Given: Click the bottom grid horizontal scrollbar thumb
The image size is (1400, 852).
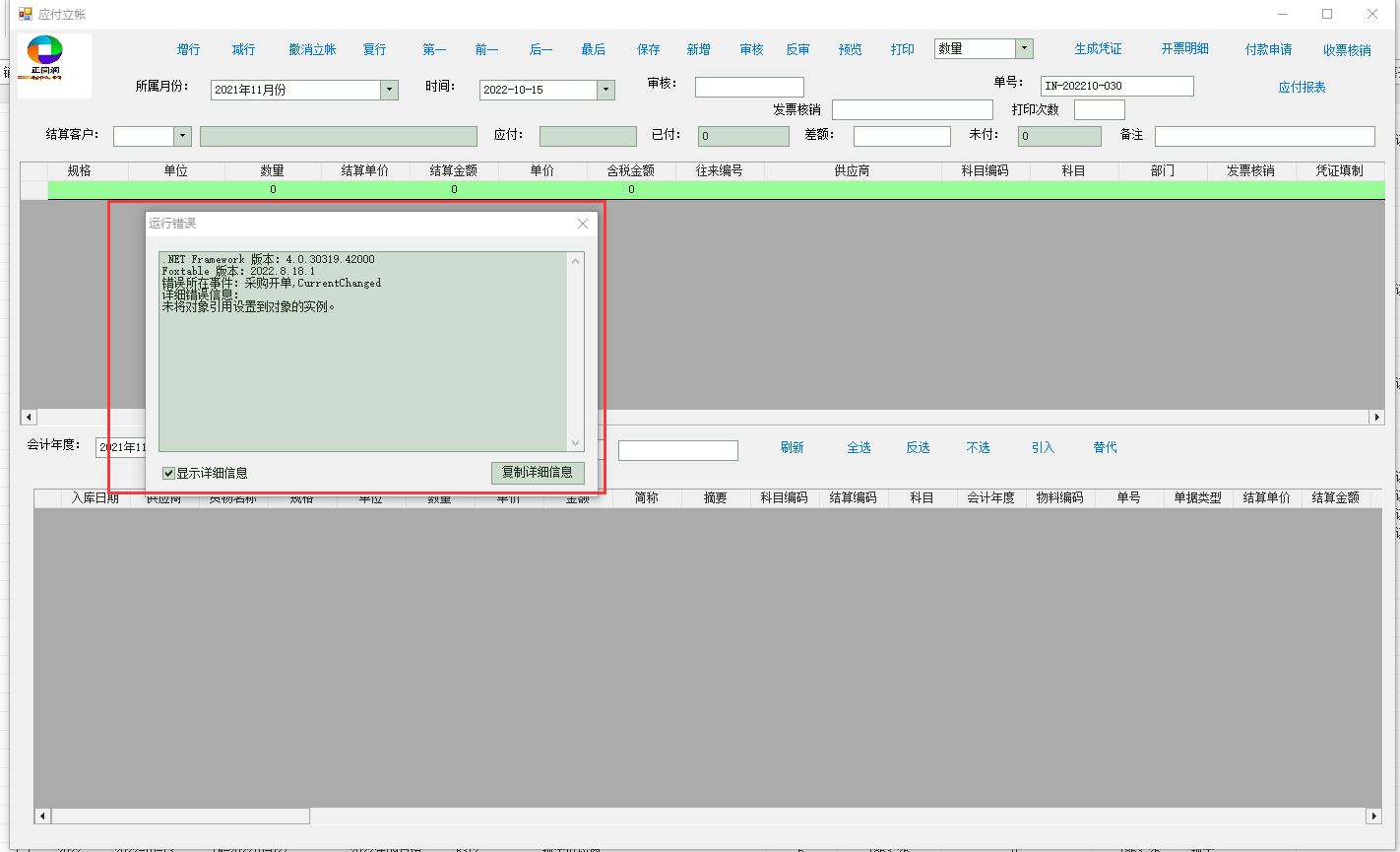Looking at the screenshot, I should (x=180, y=817).
